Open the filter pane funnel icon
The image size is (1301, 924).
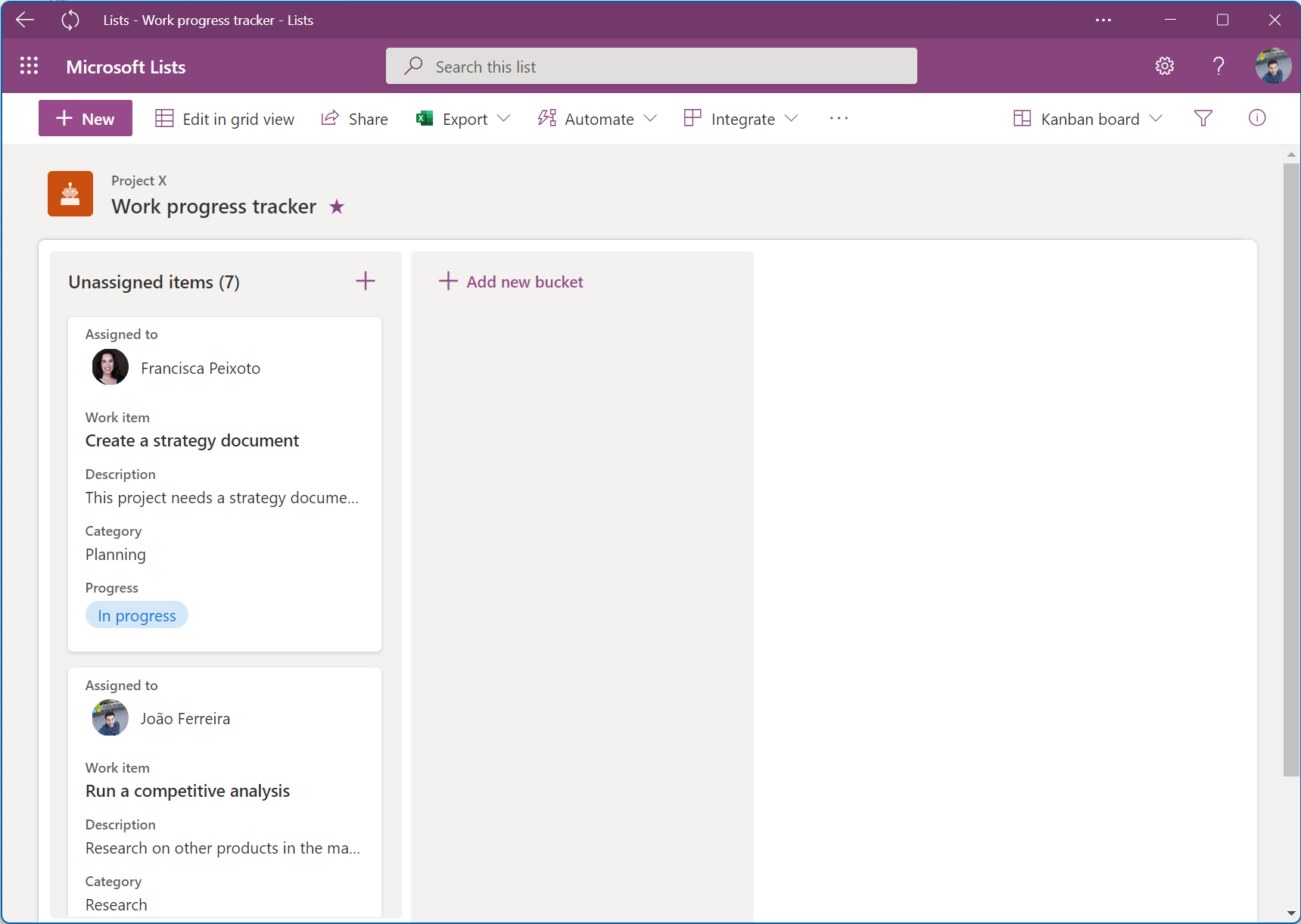coord(1203,119)
